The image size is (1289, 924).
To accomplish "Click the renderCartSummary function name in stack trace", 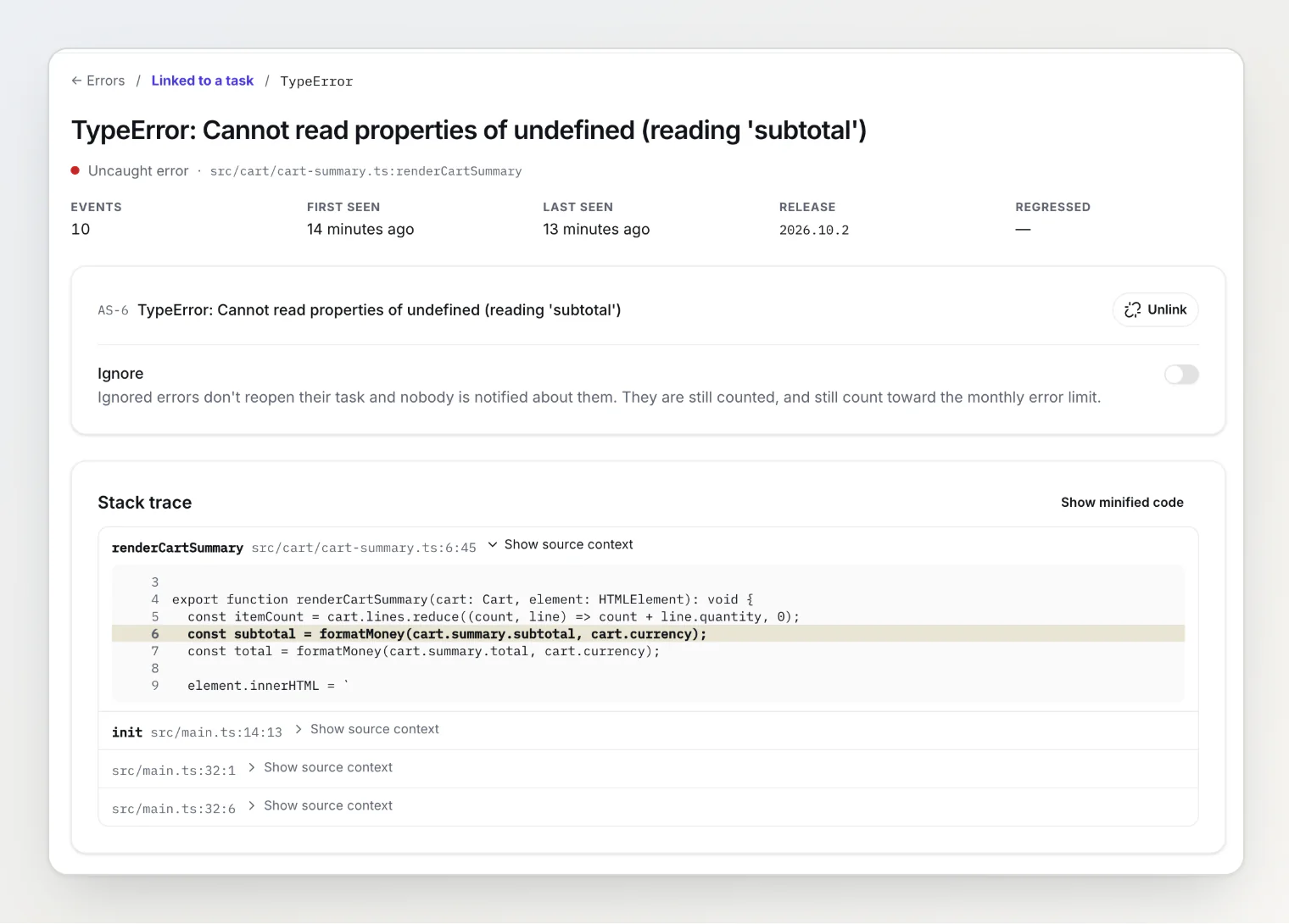I will click(177, 548).
